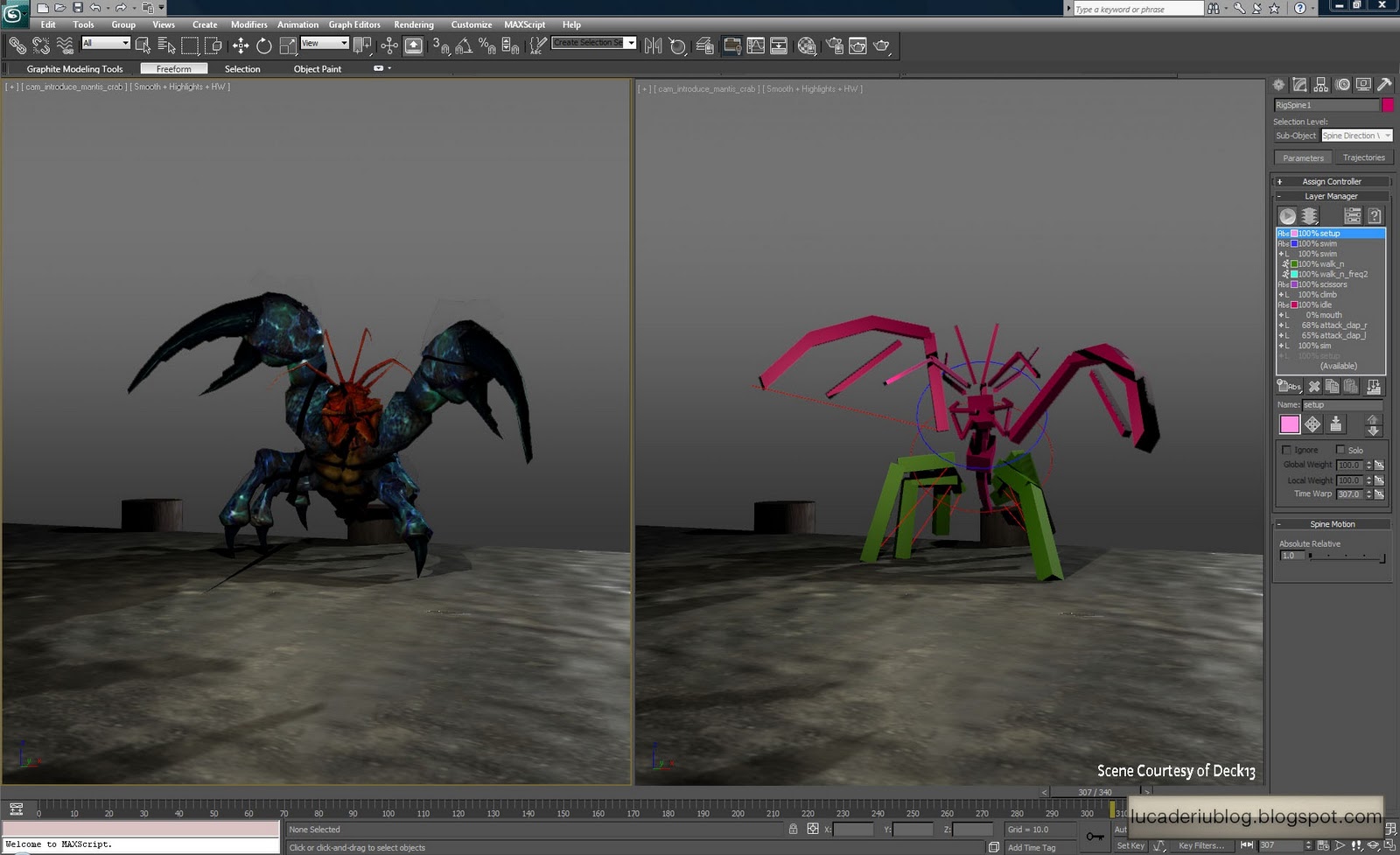This screenshot has width=1400, height=855.
Task: Choose the Rectangular Selection Region tool
Action: [x=190, y=46]
